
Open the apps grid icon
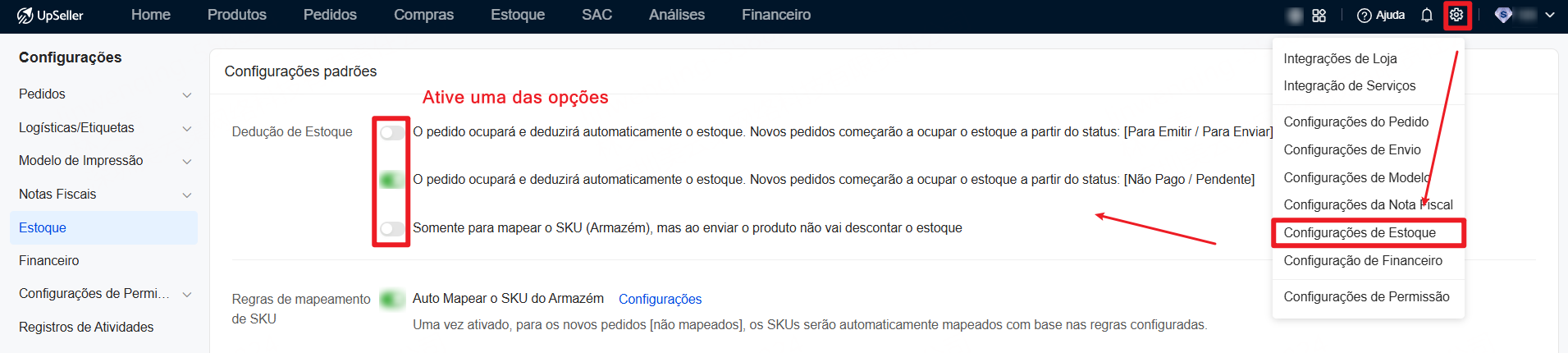click(x=1319, y=15)
